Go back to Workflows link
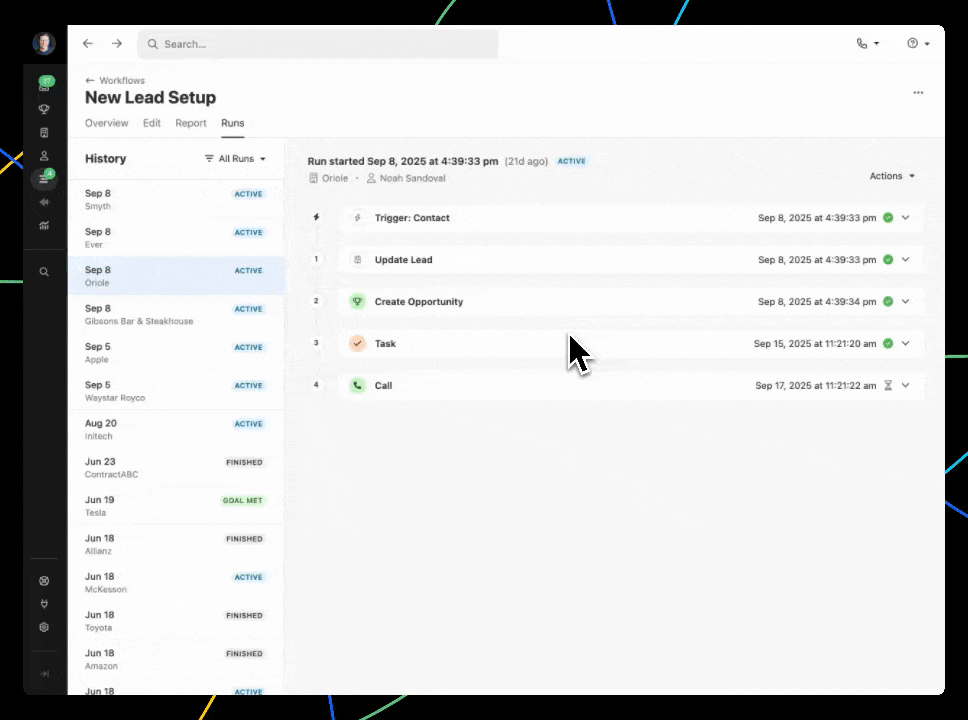Image resolution: width=968 pixels, height=720 pixels. (x=115, y=80)
